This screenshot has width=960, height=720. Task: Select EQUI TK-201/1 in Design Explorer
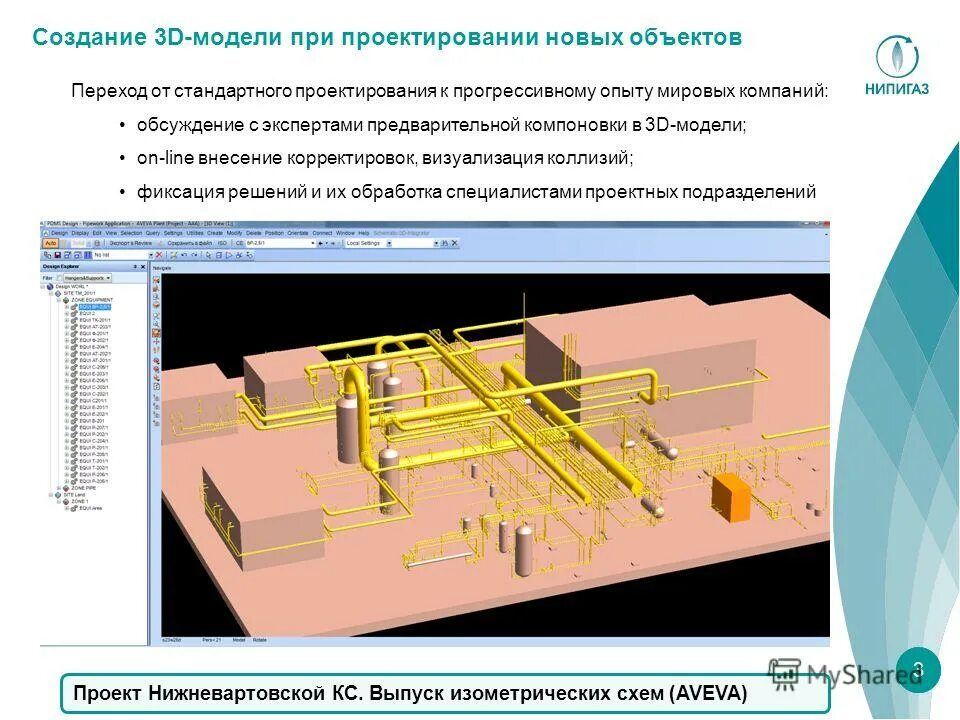(x=88, y=319)
